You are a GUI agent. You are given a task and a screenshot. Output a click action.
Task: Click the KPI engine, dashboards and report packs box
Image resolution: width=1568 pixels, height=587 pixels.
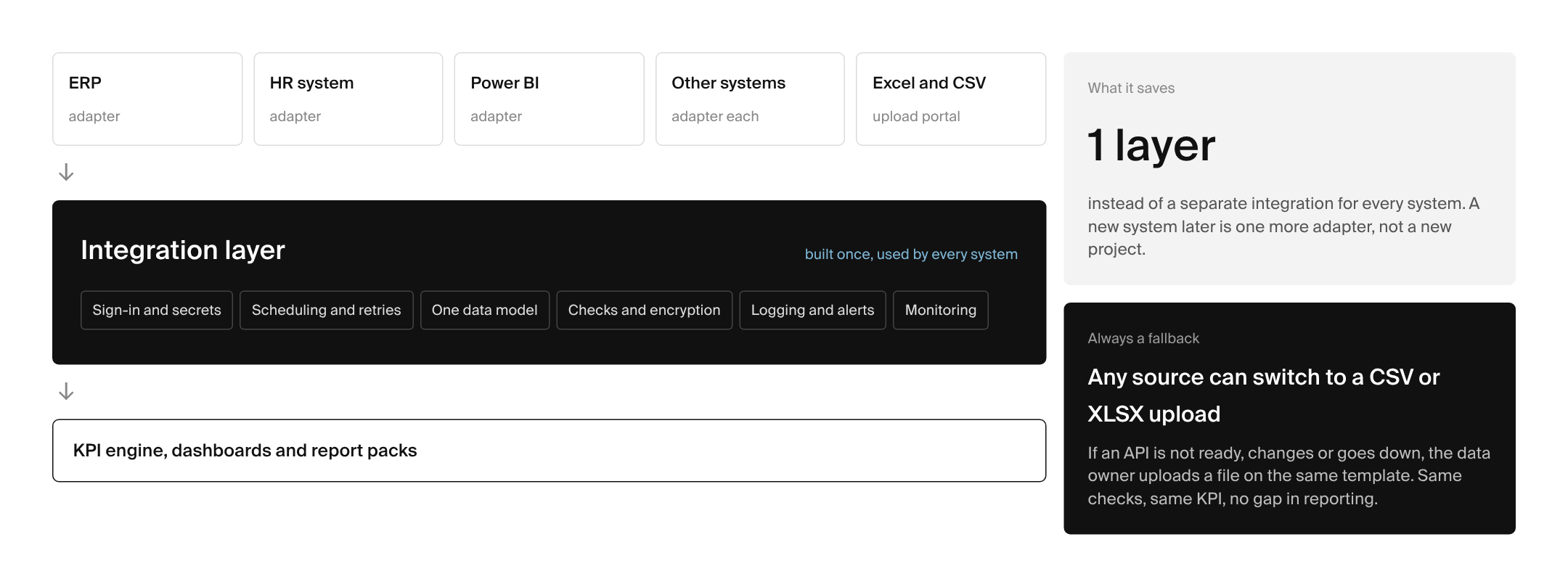pos(549,451)
